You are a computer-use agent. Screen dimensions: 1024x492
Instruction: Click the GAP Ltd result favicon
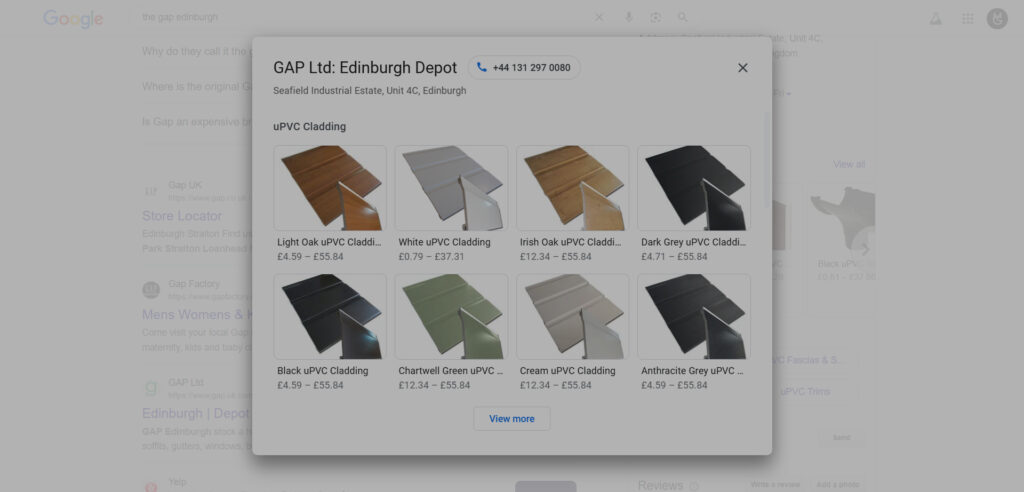click(151, 389)
